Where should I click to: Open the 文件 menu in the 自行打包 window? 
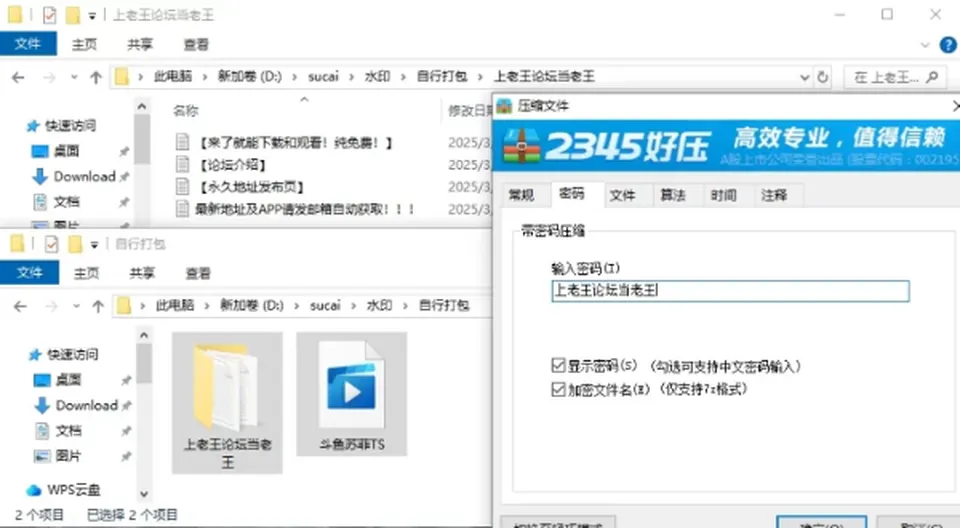click(29, 273)
